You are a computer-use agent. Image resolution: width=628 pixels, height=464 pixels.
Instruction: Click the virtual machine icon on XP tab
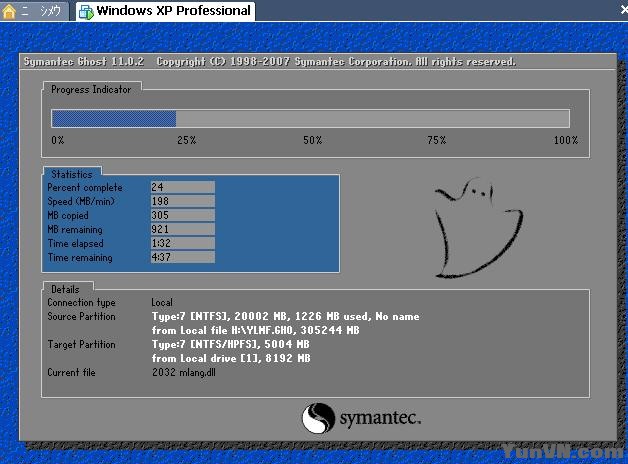pyautogui.click(x=86, y=12)
